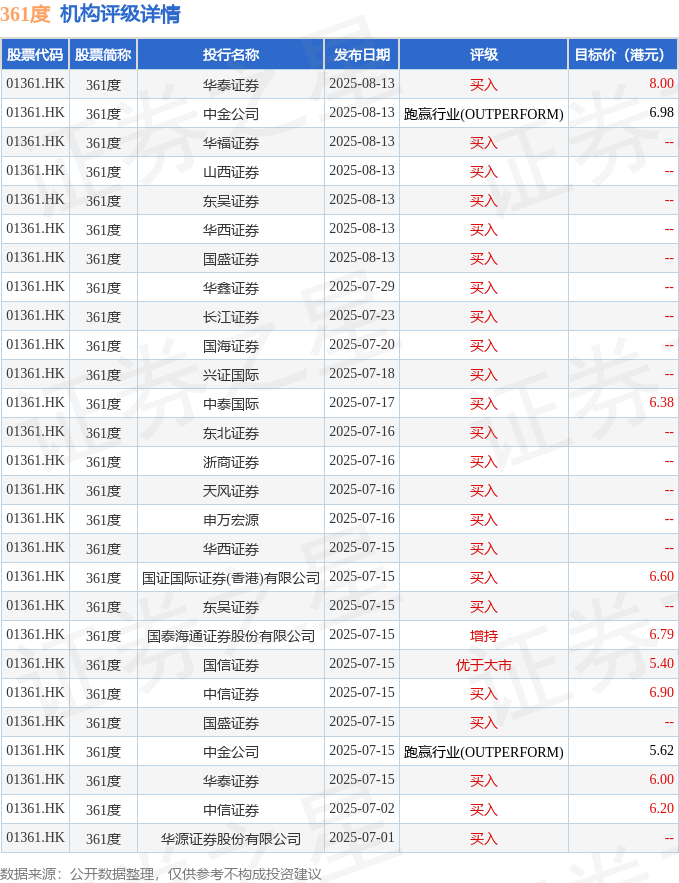Viewport: 679px width, 883px height.
Task: Click the date 2025-07-18
Action: [x=362, y=373]
